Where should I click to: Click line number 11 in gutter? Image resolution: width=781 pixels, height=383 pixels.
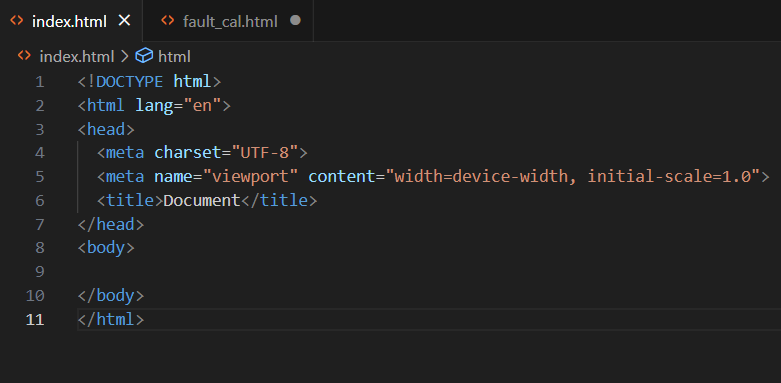[x=35, y=319]
